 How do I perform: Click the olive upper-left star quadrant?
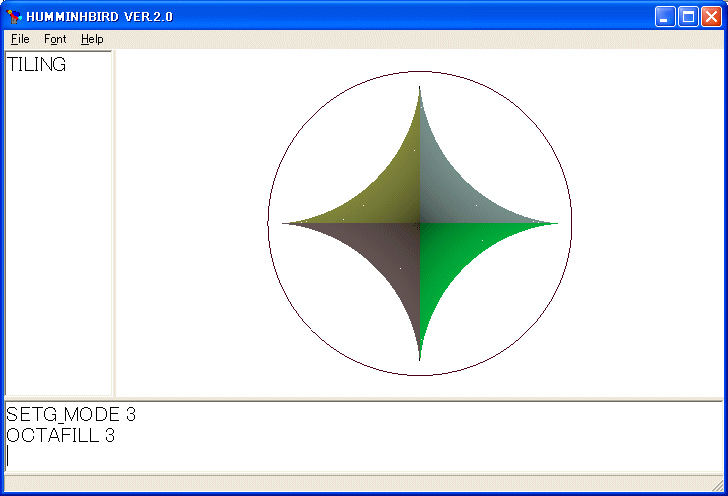(395, 195)
